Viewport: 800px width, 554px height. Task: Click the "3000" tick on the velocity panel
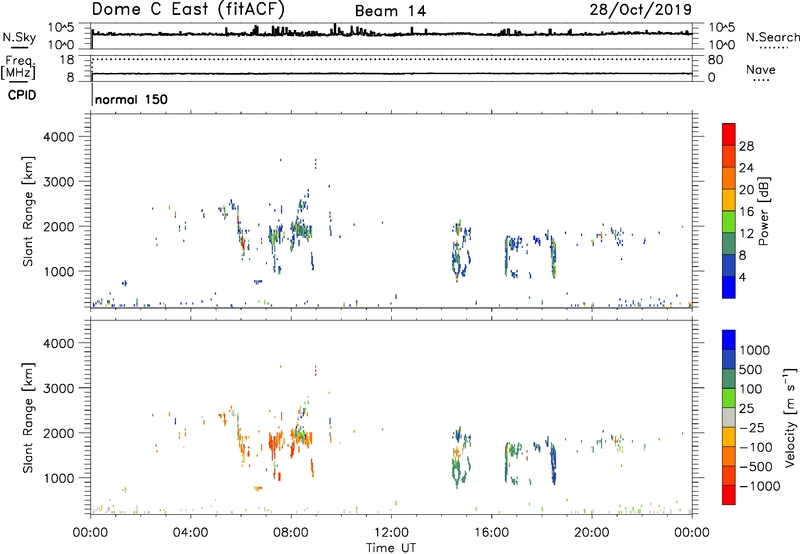point(58,388)
